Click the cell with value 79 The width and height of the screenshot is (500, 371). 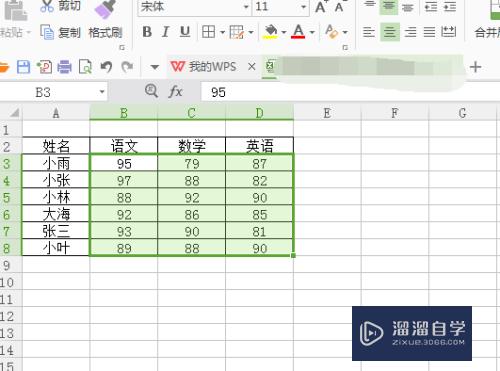tap(192, 163)
